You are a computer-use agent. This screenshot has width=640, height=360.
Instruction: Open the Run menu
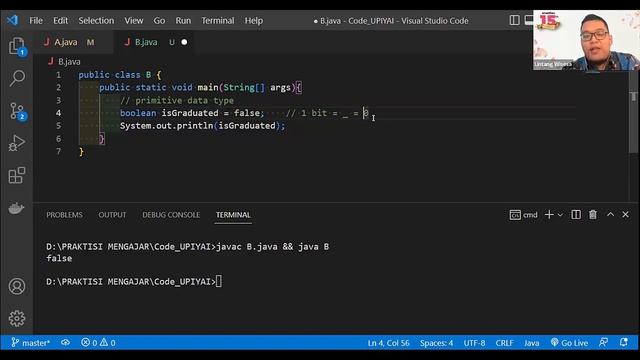(x=183, y=20)
